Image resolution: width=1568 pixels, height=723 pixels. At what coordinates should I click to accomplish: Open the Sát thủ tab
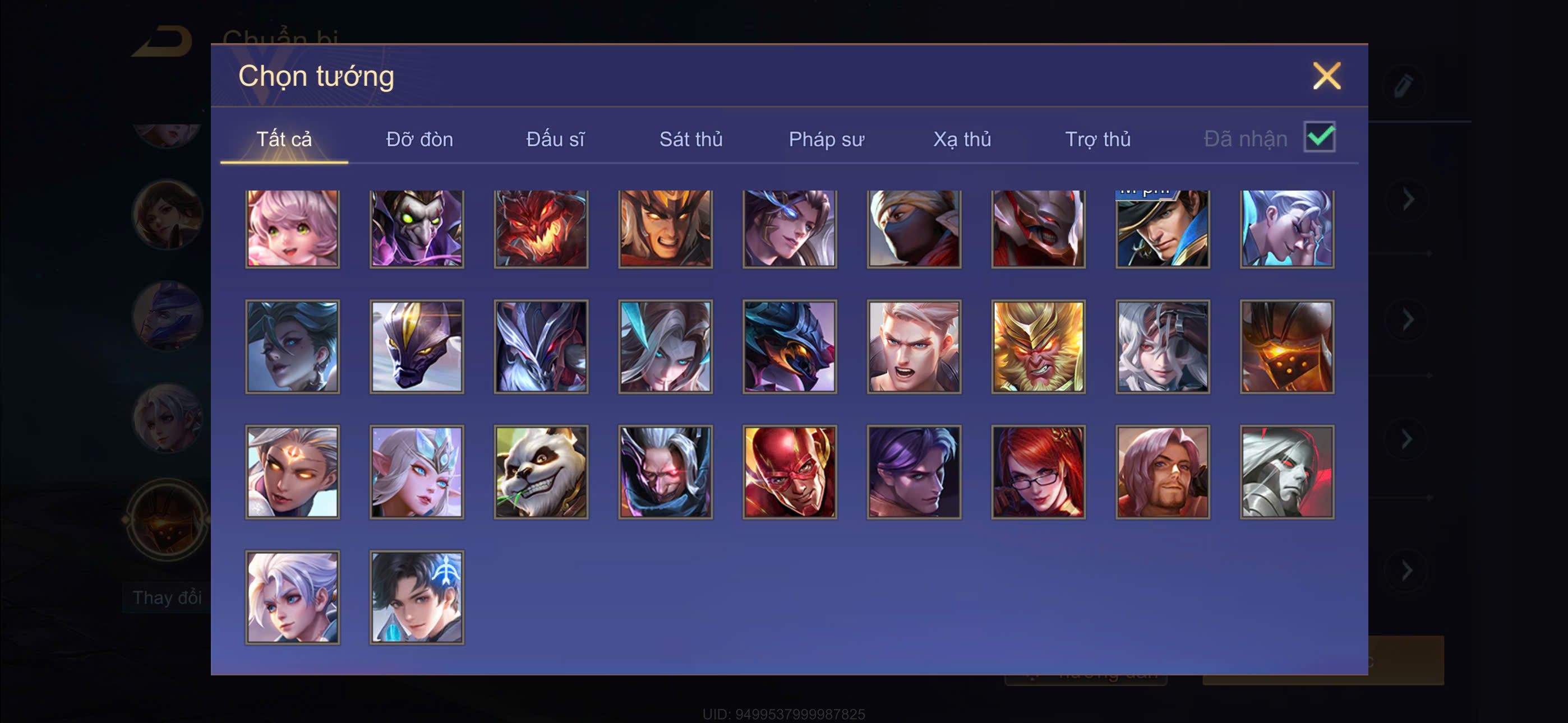click(x=691, y=140)
